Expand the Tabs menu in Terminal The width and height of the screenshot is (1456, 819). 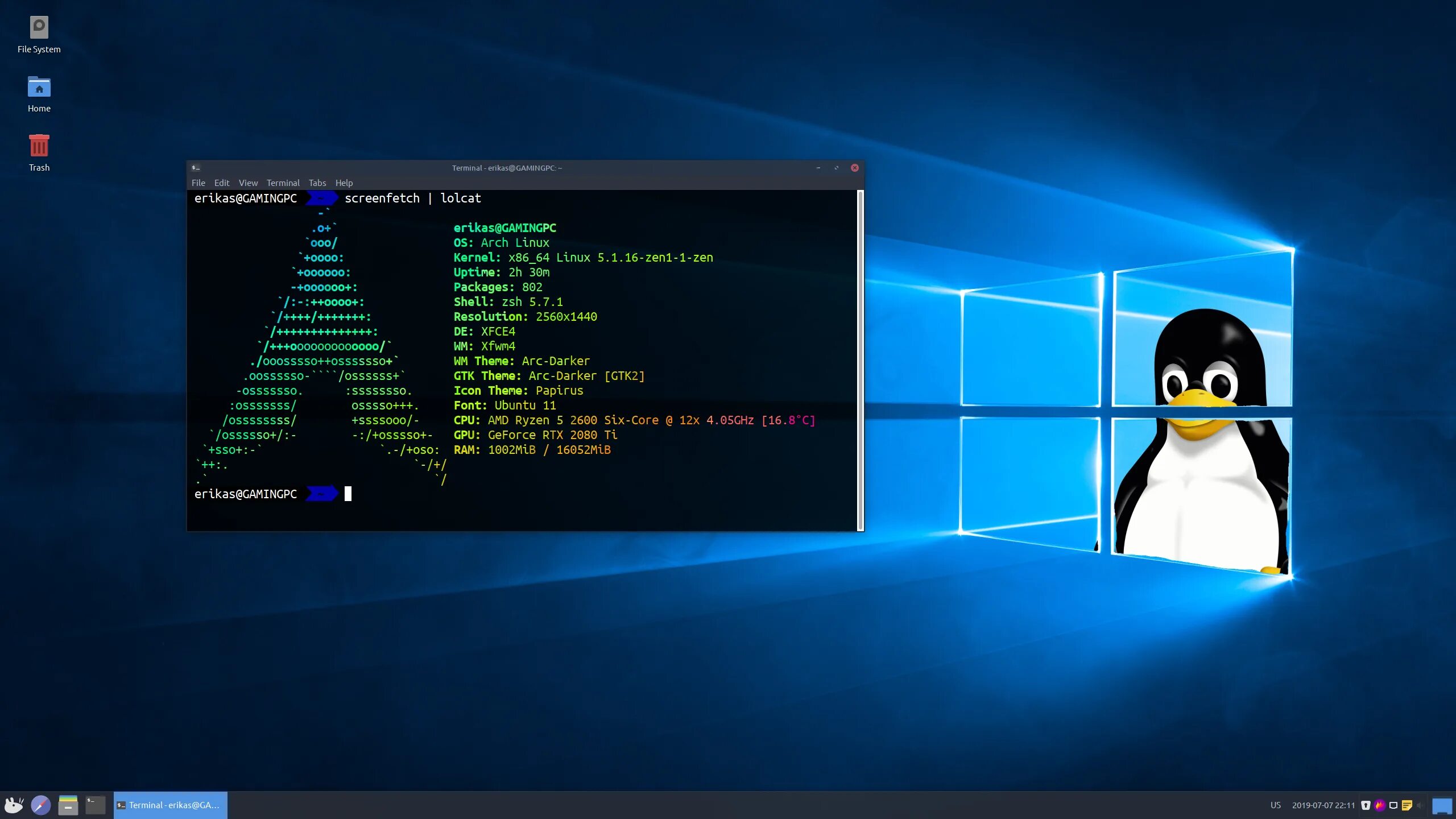point(317,182)
